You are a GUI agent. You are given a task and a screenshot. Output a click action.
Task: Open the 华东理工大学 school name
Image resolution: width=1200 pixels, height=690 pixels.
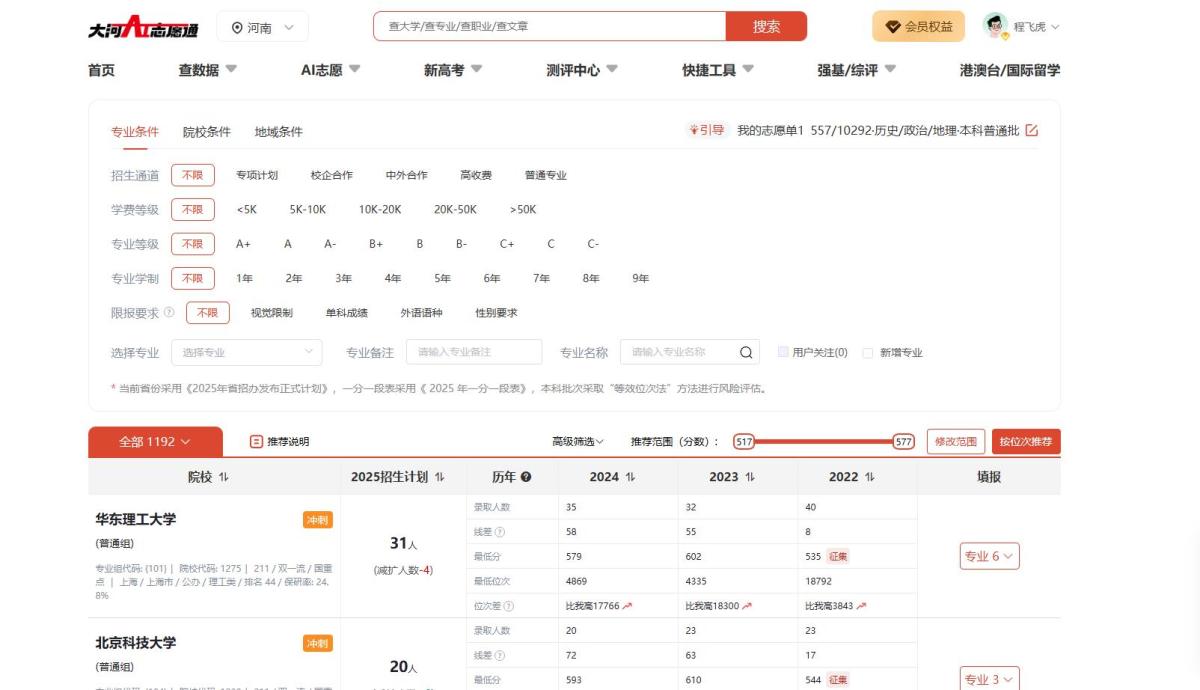point(135,520)
